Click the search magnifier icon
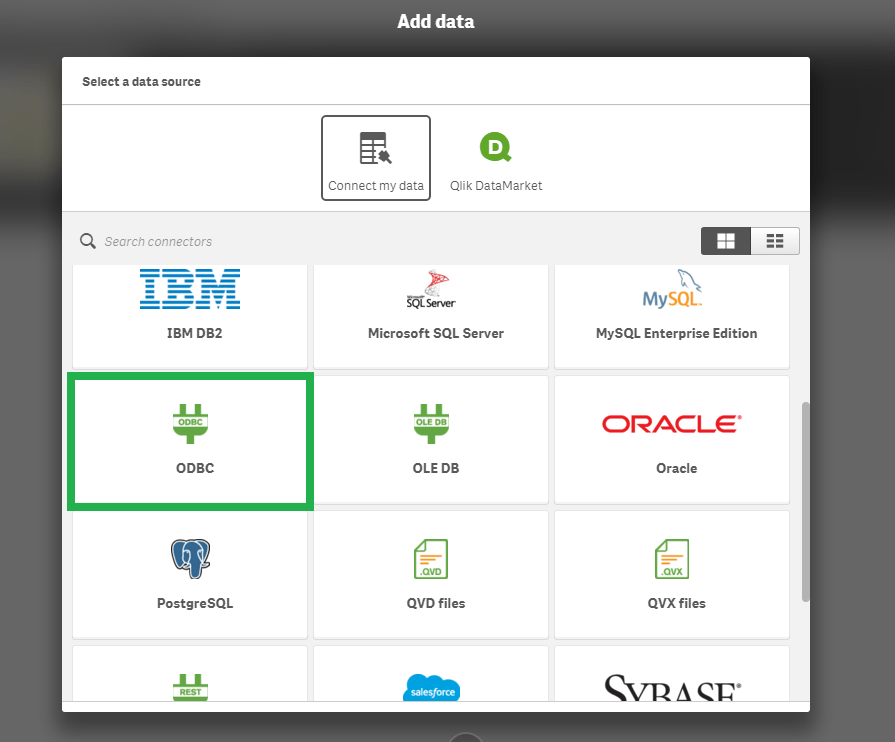 coord(88,241)
